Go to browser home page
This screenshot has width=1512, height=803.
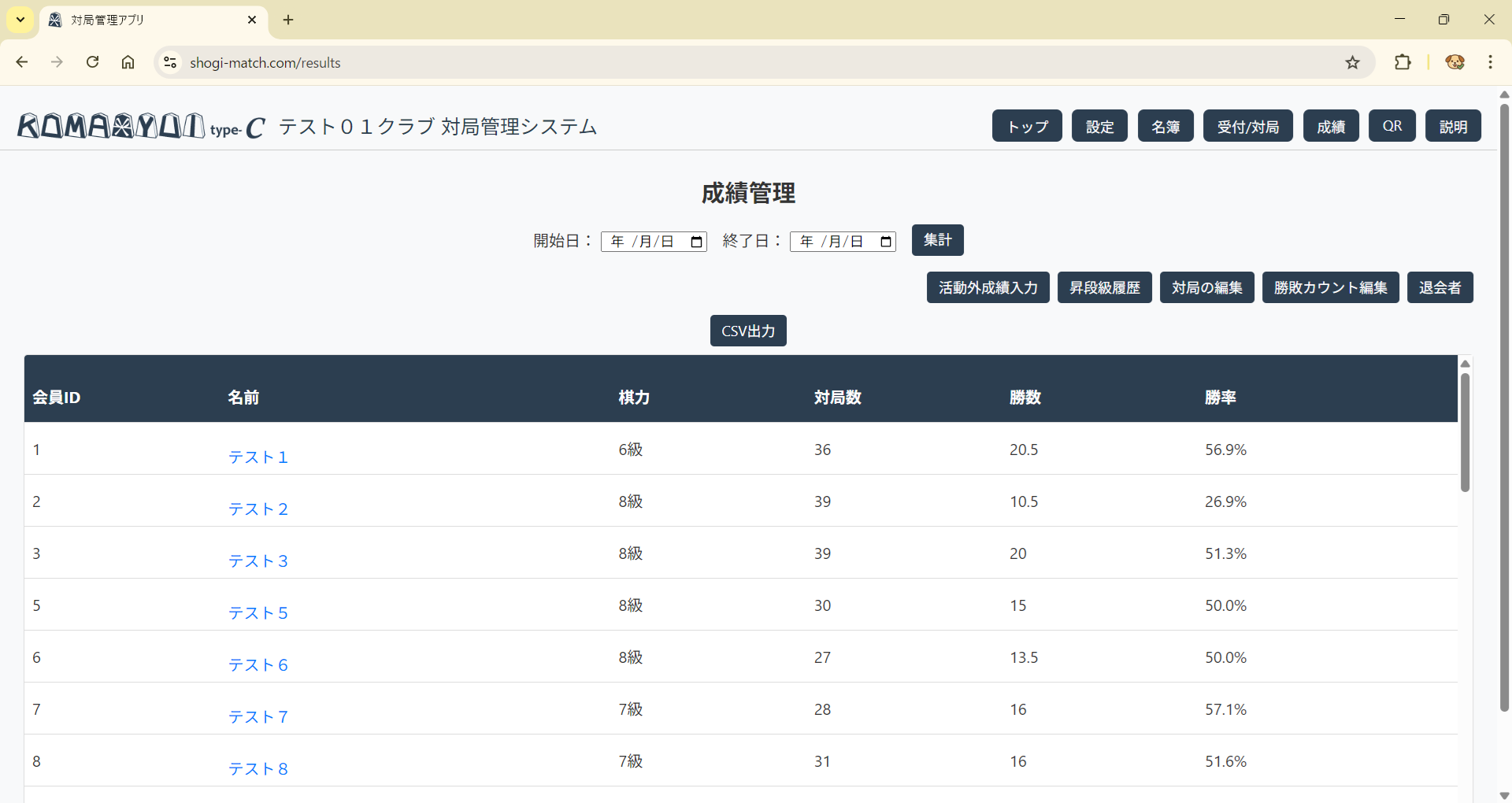pos(128,62)
